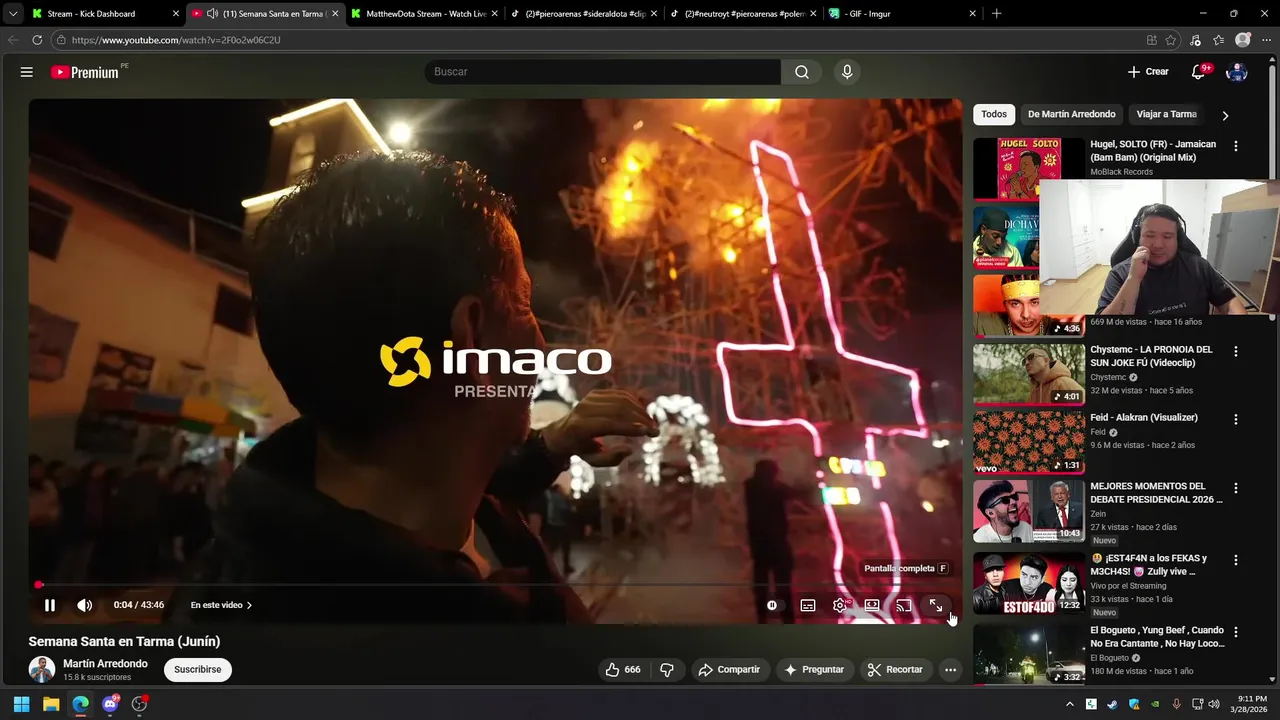1280x720 pixels.
Task: Open Martín Arredondo channel name link
Action: pos(105,664)
